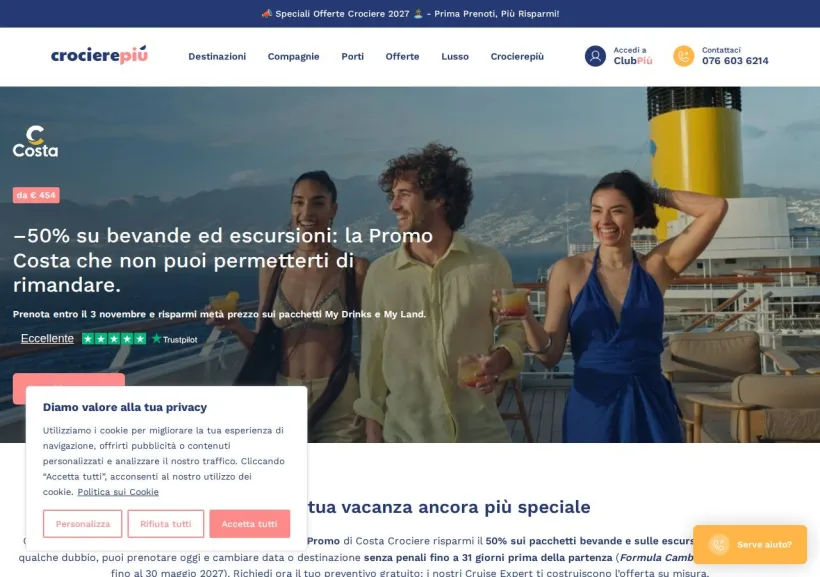Screen dimensions: 820x577
Task: Click Accedi a ClubPiù link
Action: point(633,56)
